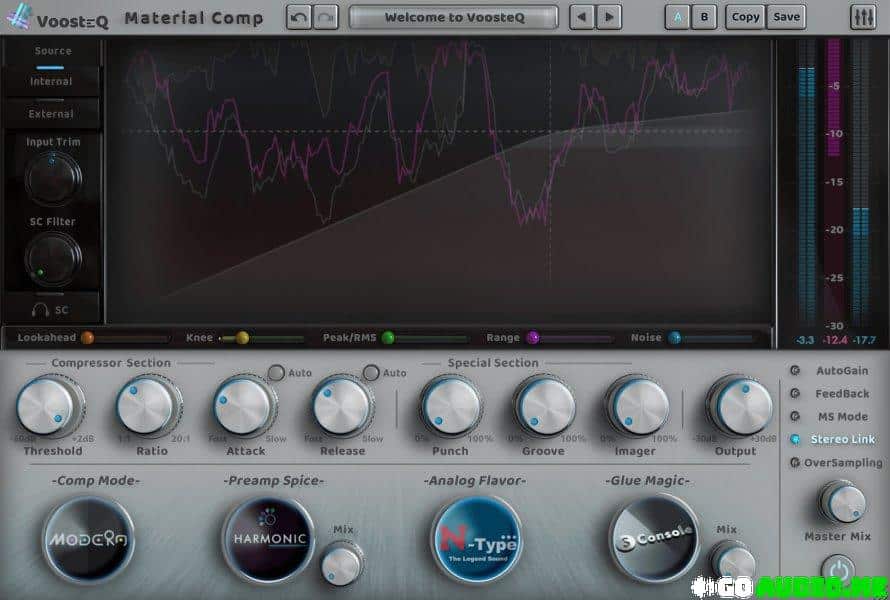Click the Preamp Spice Mix knob

point(341,564)
